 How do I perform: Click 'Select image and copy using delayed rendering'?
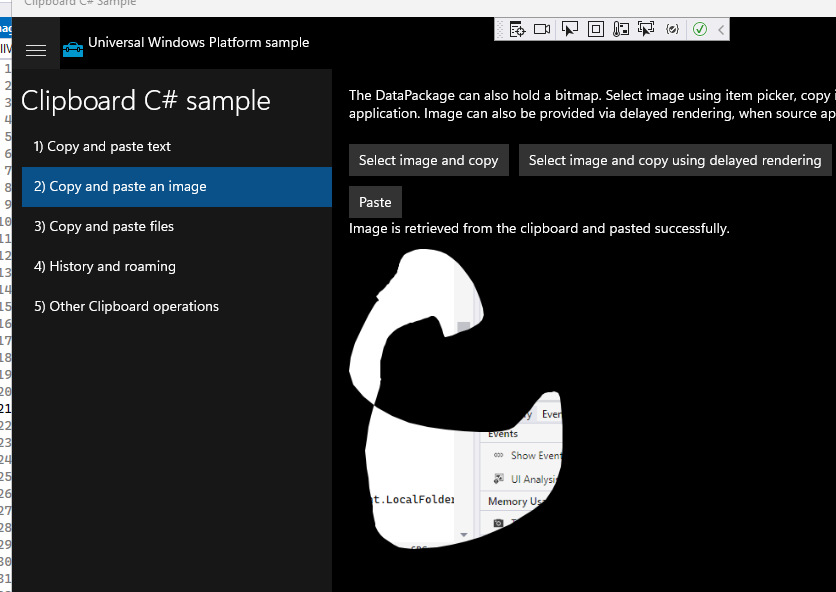coord(675,160)
